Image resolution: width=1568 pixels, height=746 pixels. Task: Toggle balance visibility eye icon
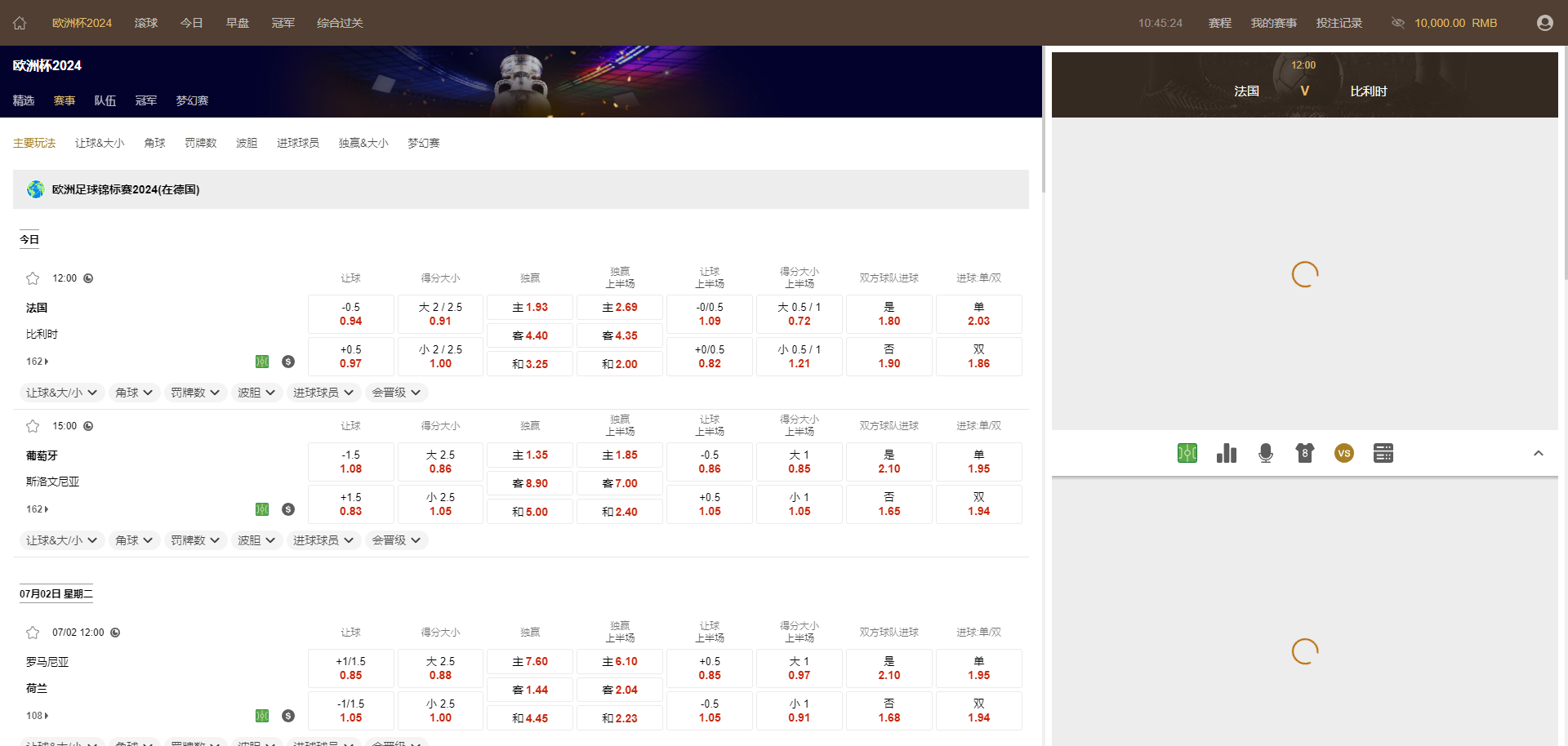click(1397, 23)
